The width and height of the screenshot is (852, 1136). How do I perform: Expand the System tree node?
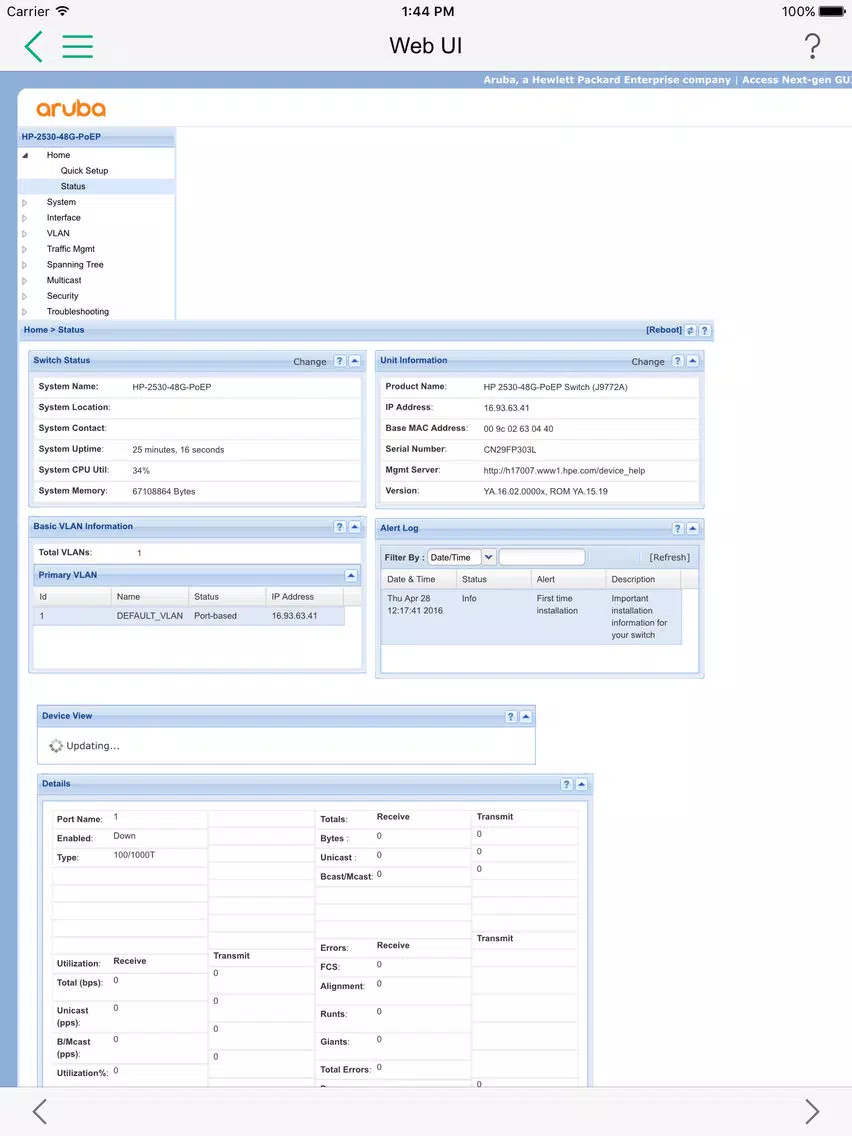click(x=25, y=203)
